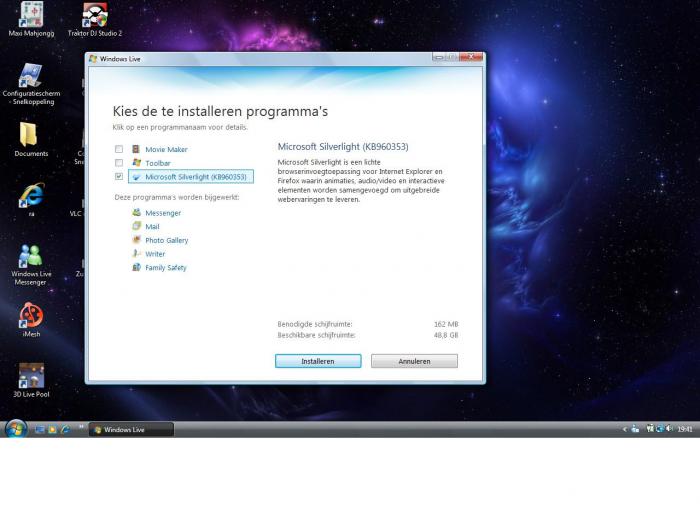The image size is (700, 518).
Task: Launch iMesh desktop shortcut
Action: click(x=31, y=320)
